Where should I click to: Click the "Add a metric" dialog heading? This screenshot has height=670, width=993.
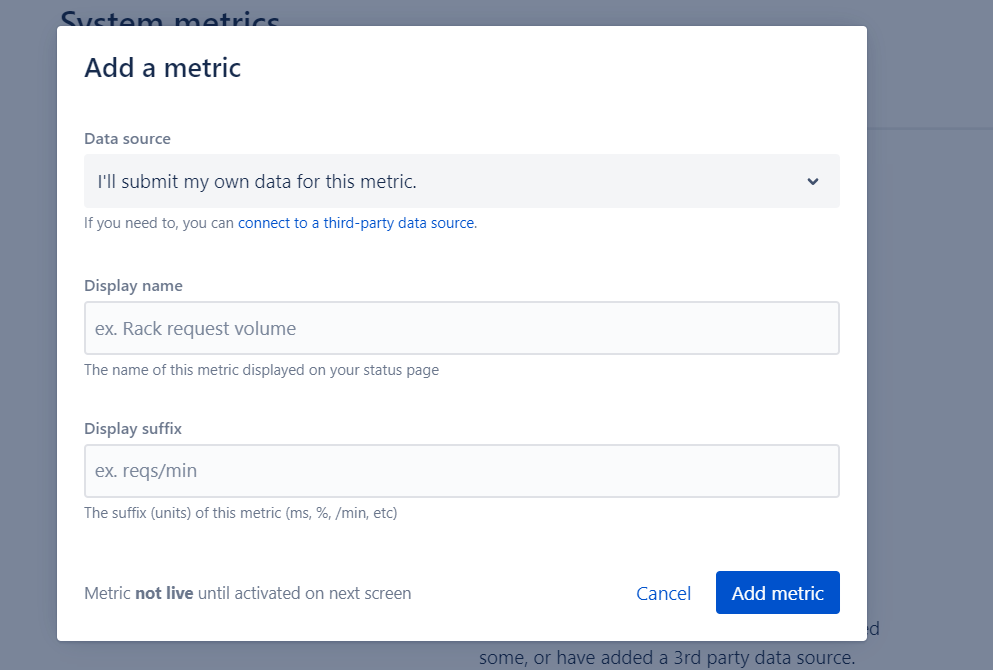162,68
